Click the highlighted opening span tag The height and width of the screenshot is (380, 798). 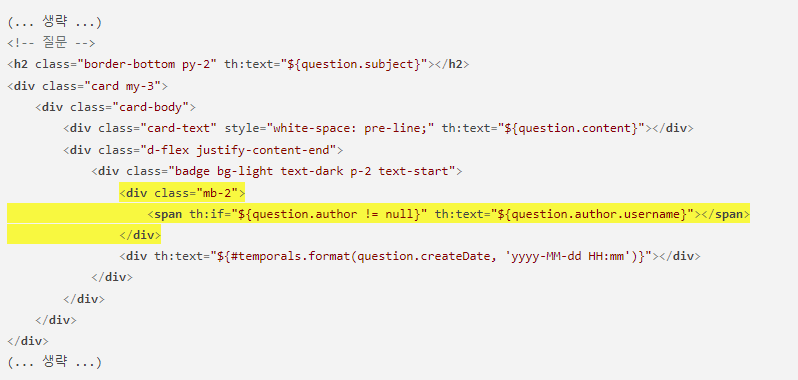pos(168,214)
